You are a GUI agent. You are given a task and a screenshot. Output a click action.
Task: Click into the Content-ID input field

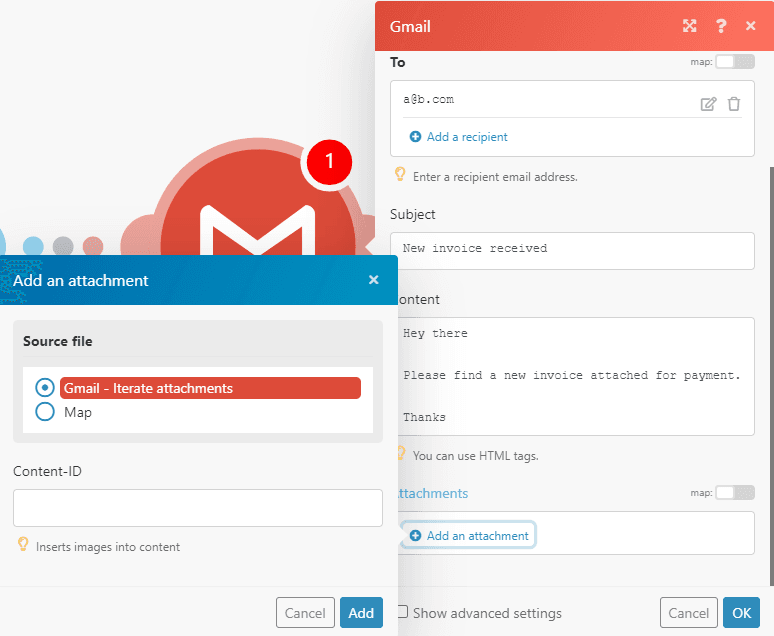198,508
